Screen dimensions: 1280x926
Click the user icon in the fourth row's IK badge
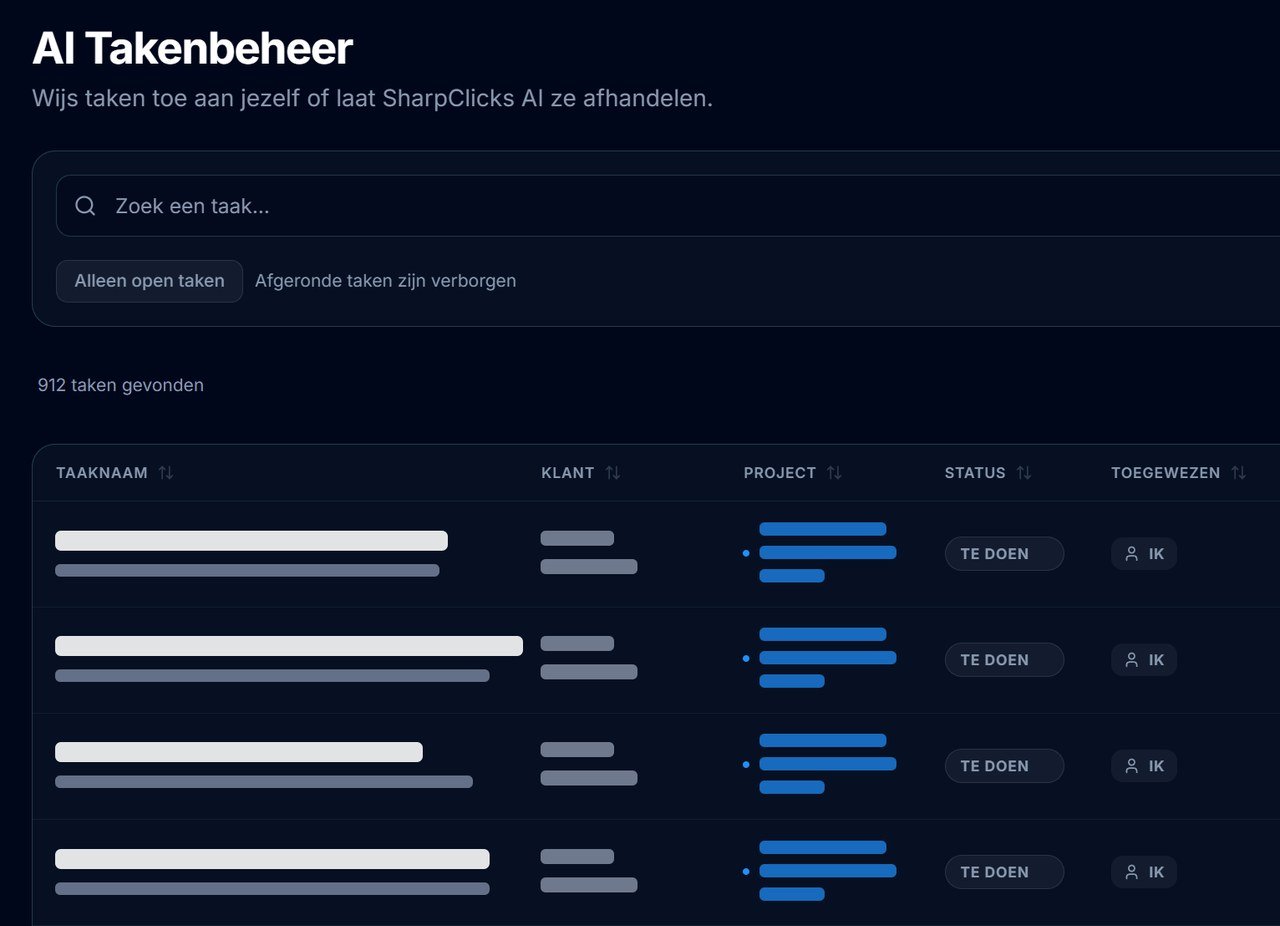pyautogui.click(x=1132, y=872)
